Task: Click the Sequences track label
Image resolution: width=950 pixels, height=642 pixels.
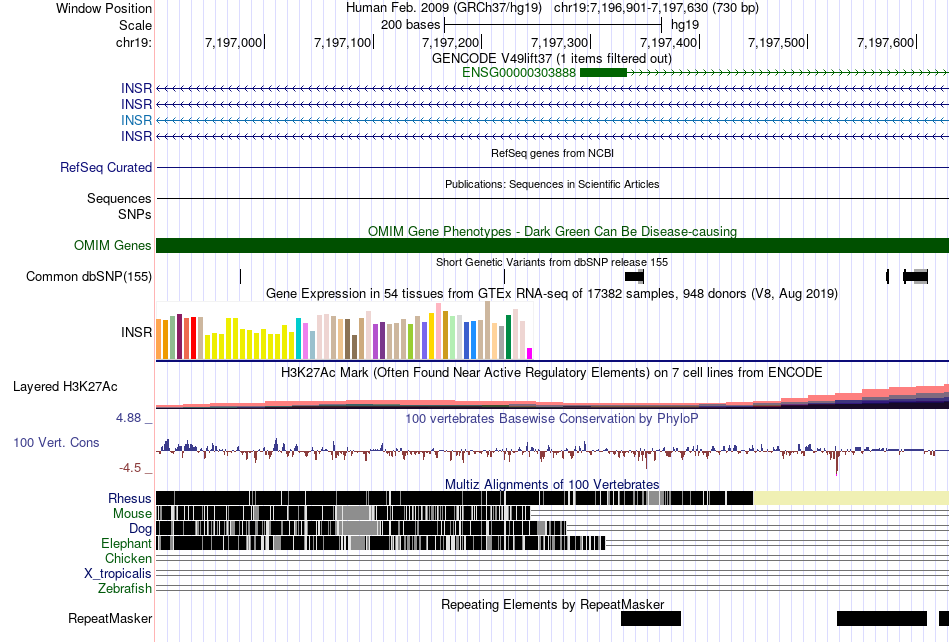Action: [119, 198]
